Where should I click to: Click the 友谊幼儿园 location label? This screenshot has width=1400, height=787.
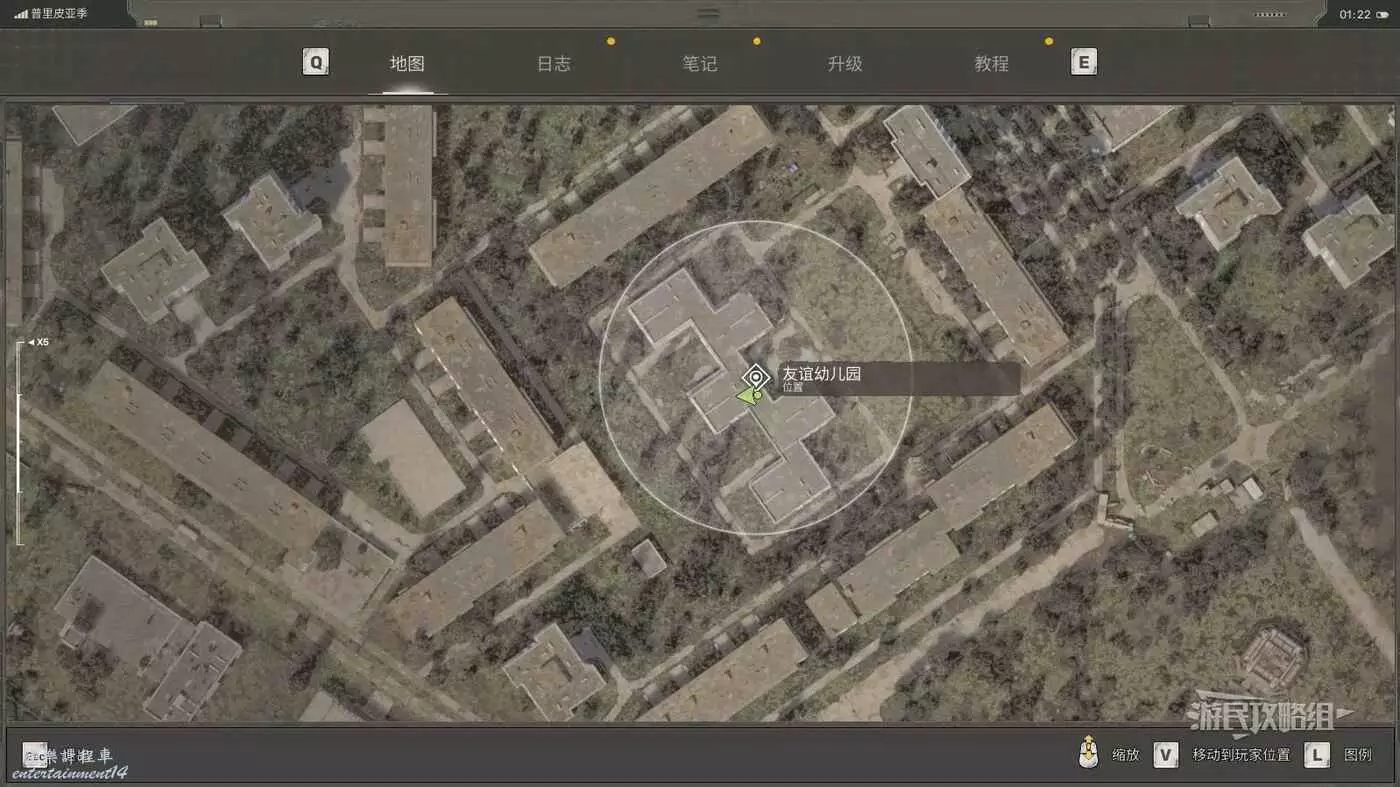click(x=822, y=374)
